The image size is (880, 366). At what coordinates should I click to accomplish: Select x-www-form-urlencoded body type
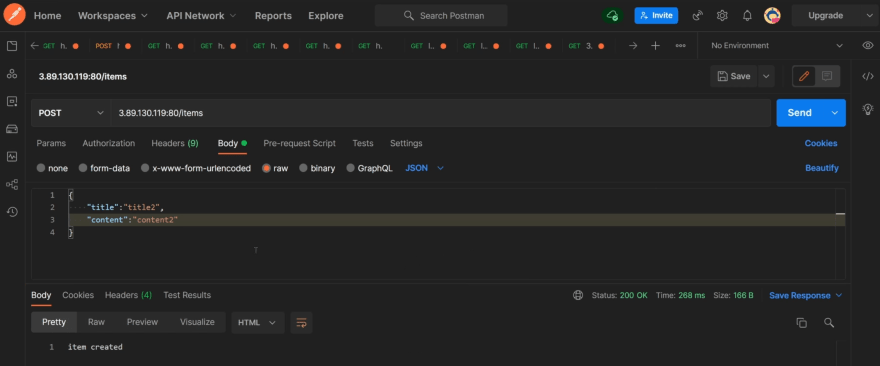click(x=145, y=168)
